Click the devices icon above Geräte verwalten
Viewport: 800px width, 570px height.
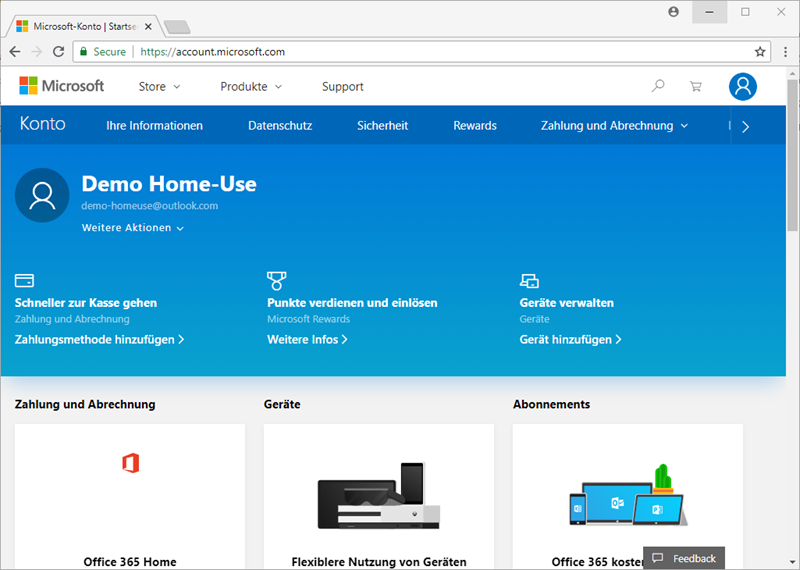point(529,281)
